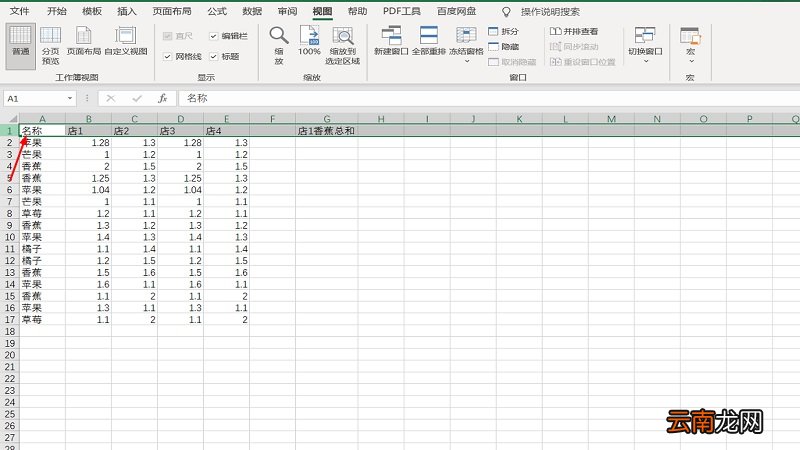Select cell C1 店2
The width and height of the screenshot is (800, 450).
pyautogui.click(x=134, y=131)
